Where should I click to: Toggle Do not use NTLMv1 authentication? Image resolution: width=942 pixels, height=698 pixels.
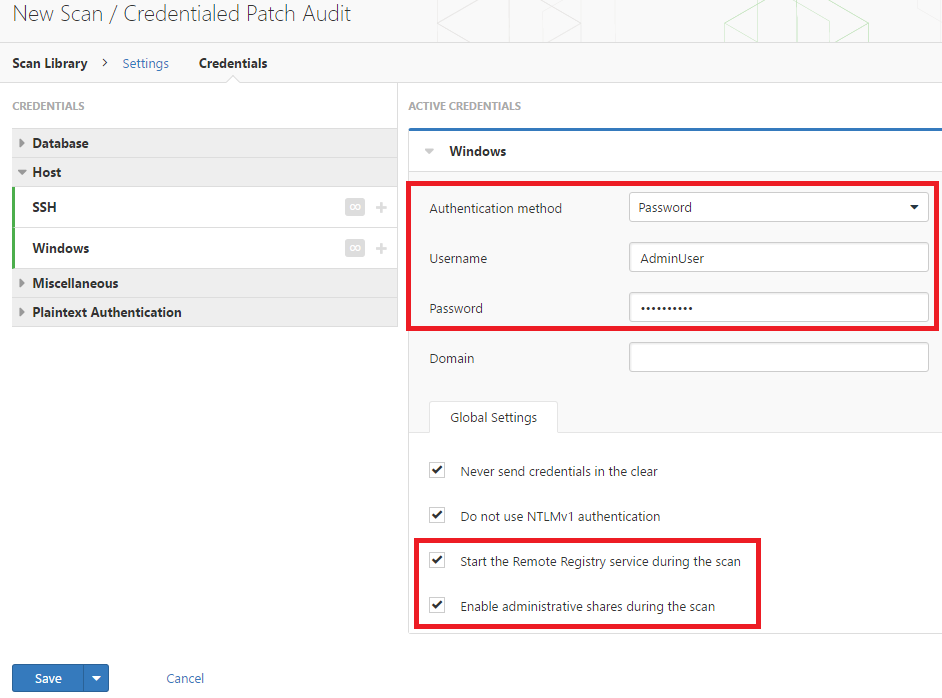(x=437, y=515)
